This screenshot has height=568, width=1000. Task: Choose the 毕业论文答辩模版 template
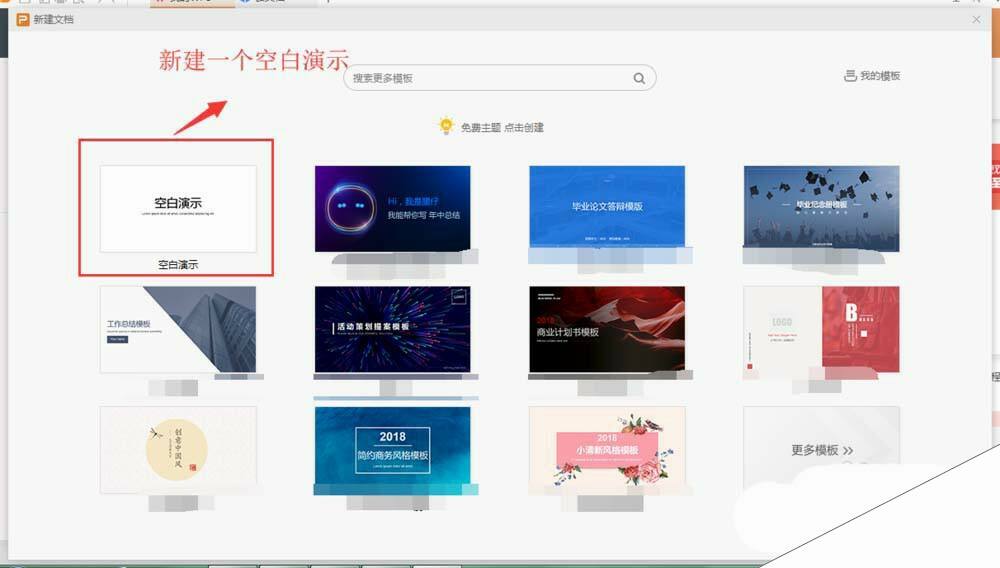607,207
